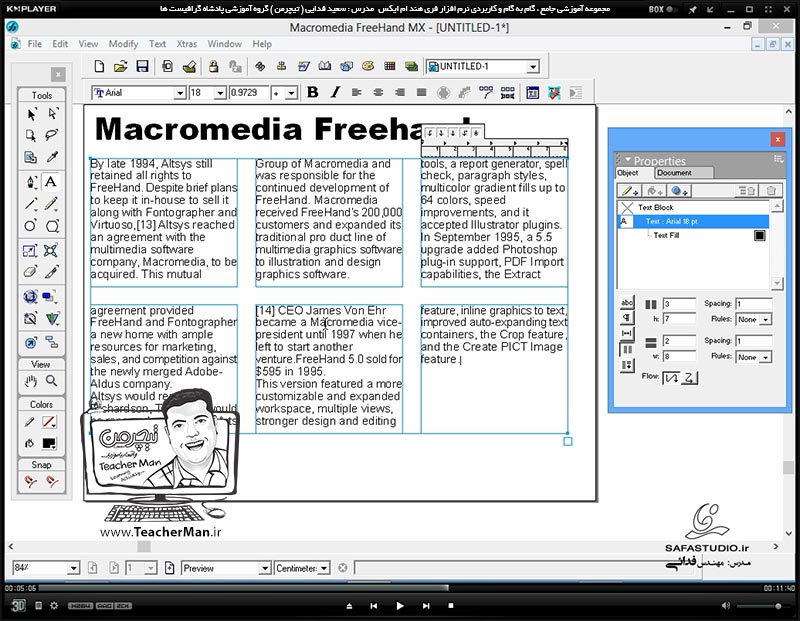Open the font size 18 dropdown
Image resolution: width=800 pixels, height=621 pixels.
[x=220, y=93]
